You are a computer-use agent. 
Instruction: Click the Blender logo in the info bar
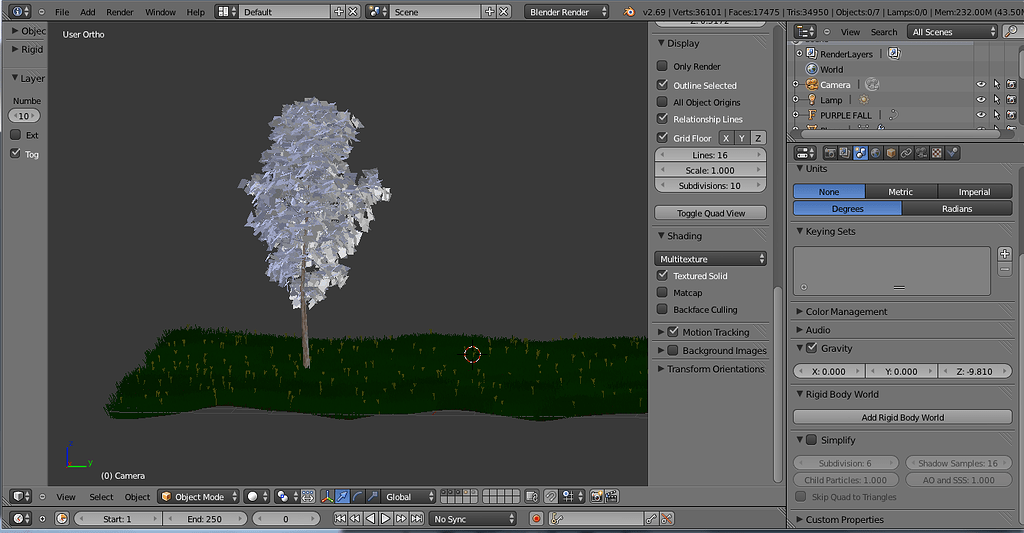629,12
